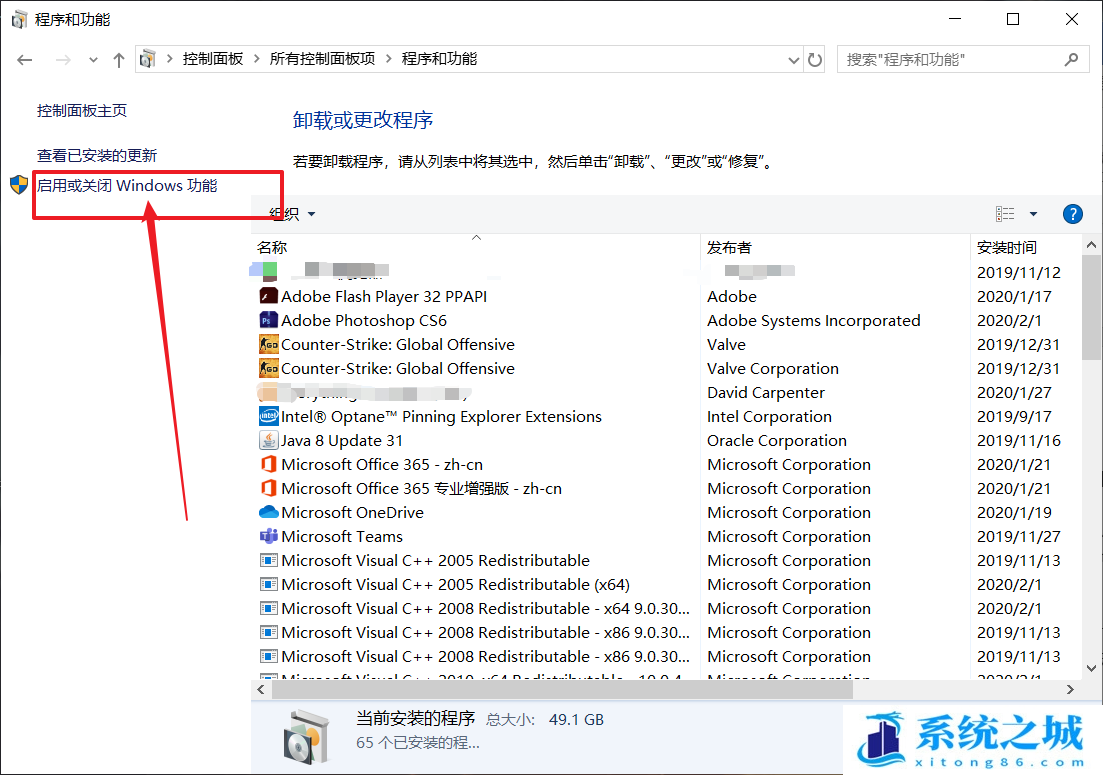Expand the chevron after 所有控制面板项 breadcrumb
This screenshot has width=1103, height=775.
(x=388, y=59)
